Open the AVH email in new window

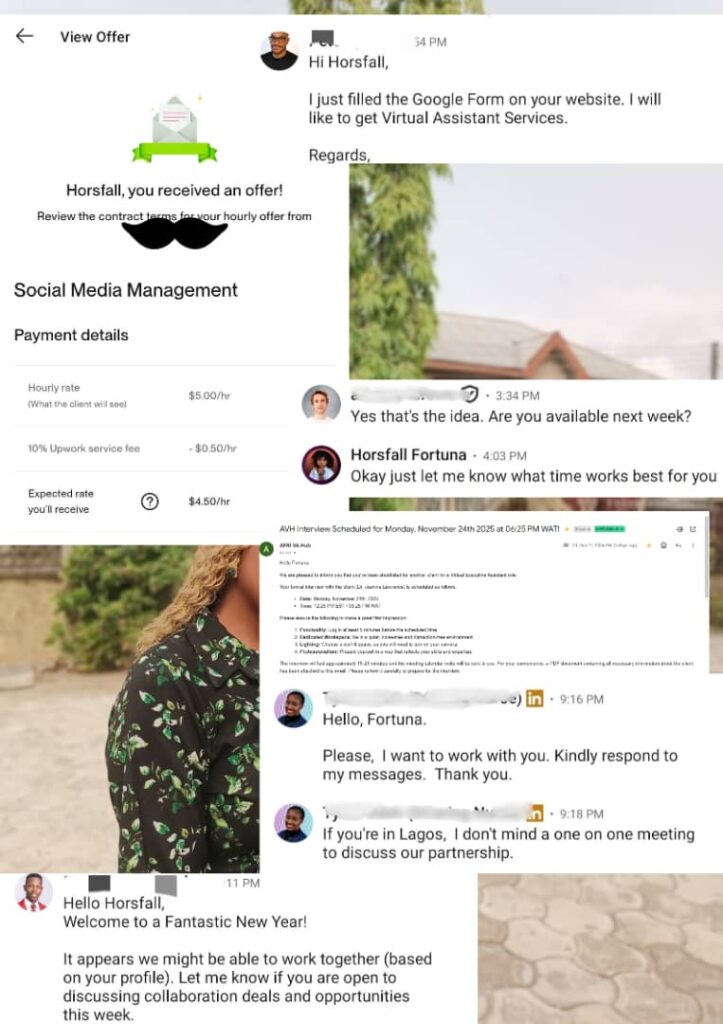pos(693,529)
